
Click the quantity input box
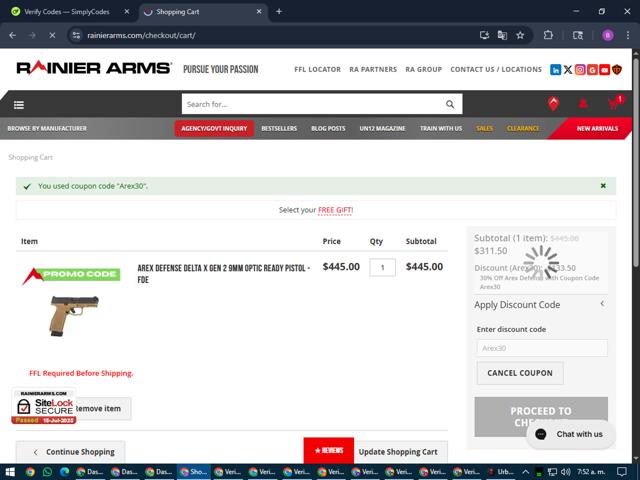coord(382,268)
